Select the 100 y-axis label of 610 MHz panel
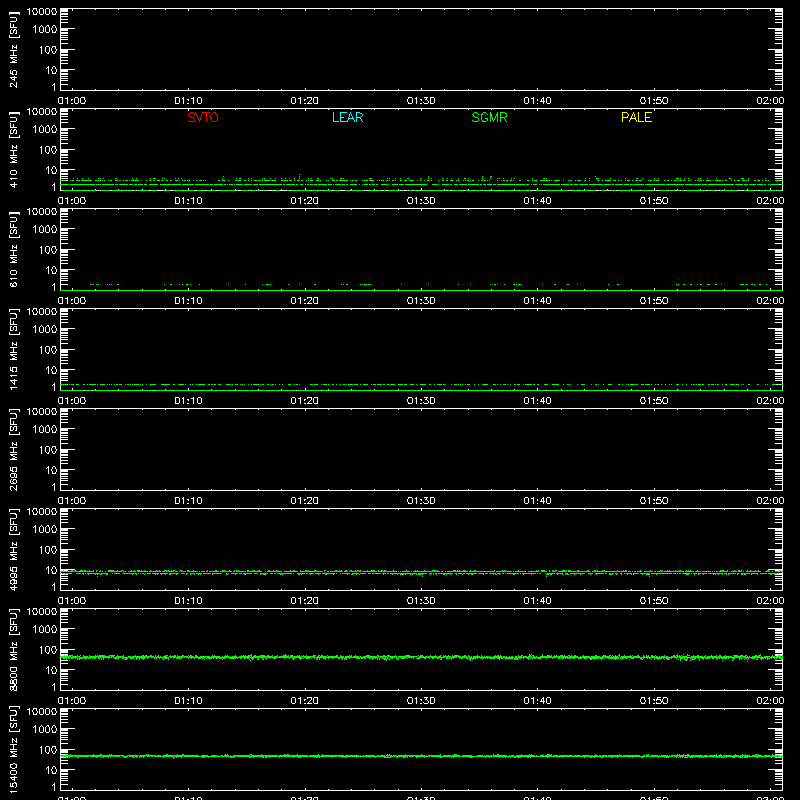 pyautogui.click(x=48, y=250)
